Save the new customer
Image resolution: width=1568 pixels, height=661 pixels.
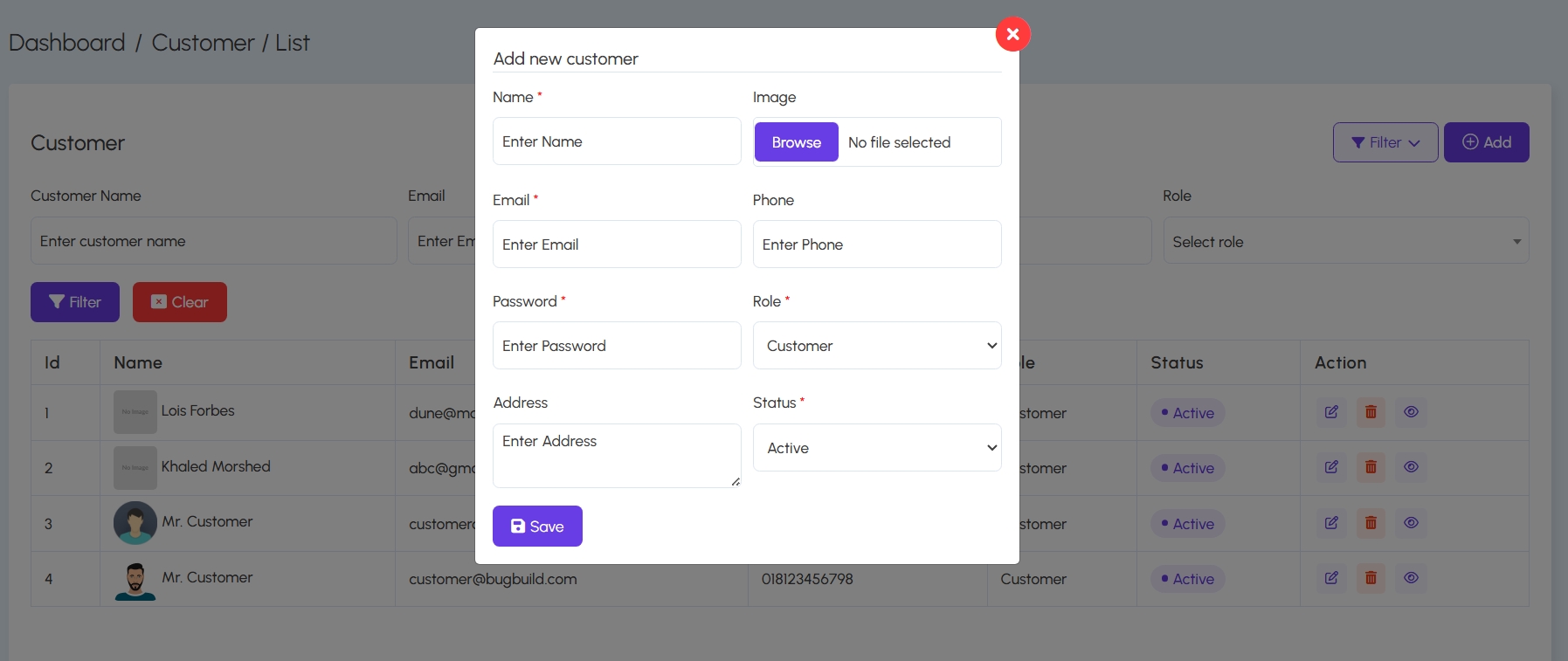click(x=537, y=527)
